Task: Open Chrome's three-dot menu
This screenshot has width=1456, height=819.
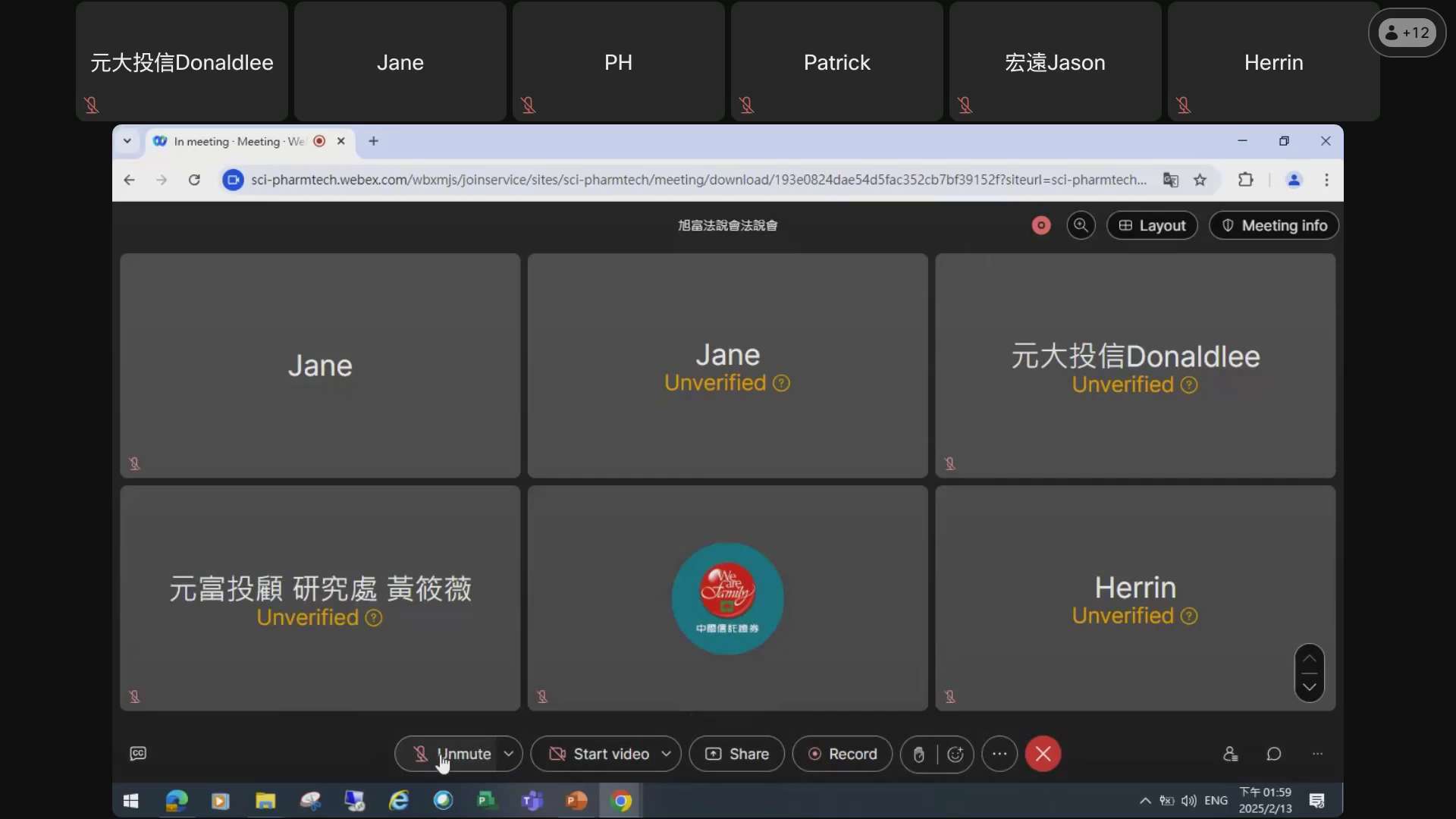Action: (x=1326, y=180)
